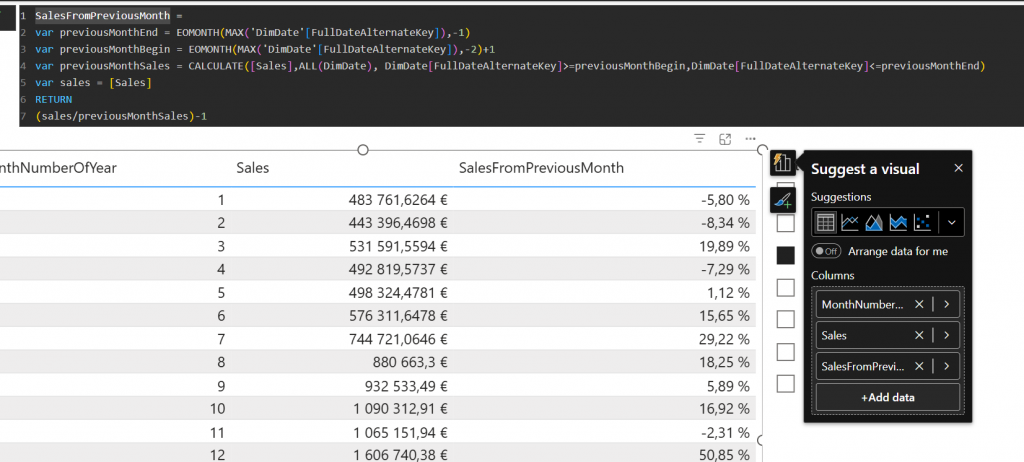This screenshot has width=1024, height=462.
Task: Tick the checkbox beside the Sales column field
Action: click(786, 319)
